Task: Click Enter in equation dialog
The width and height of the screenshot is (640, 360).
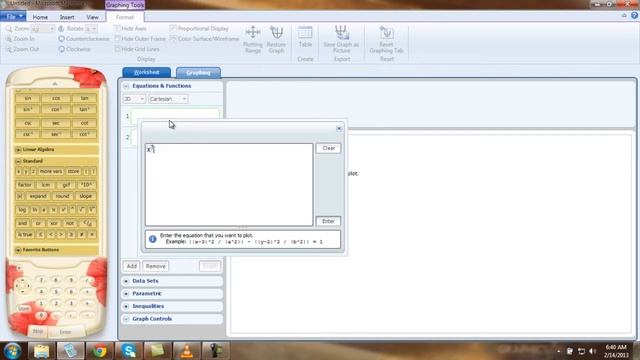Action: pos(329,221)
